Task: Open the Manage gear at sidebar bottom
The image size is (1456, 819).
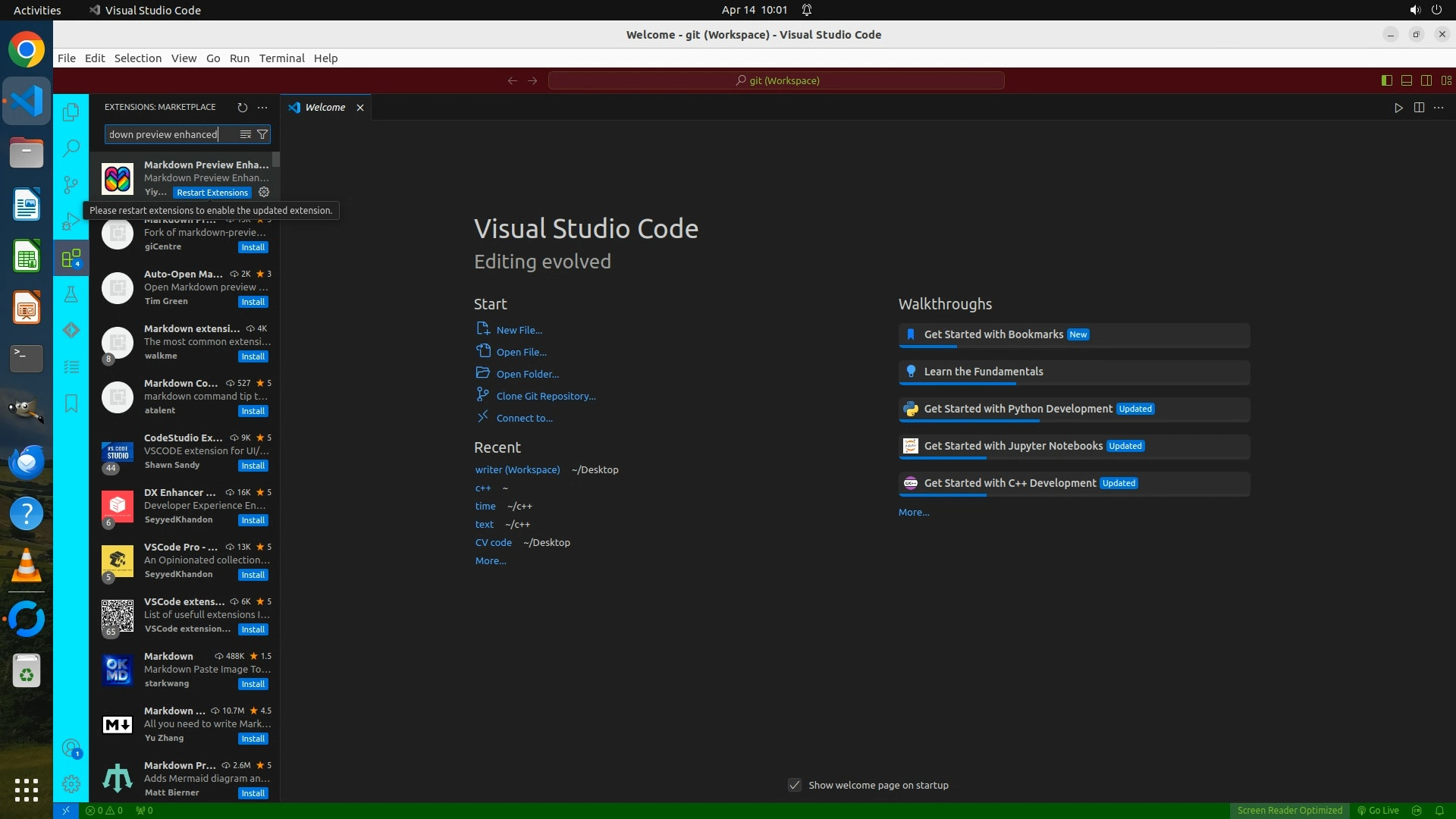Action: click(71, 784)
